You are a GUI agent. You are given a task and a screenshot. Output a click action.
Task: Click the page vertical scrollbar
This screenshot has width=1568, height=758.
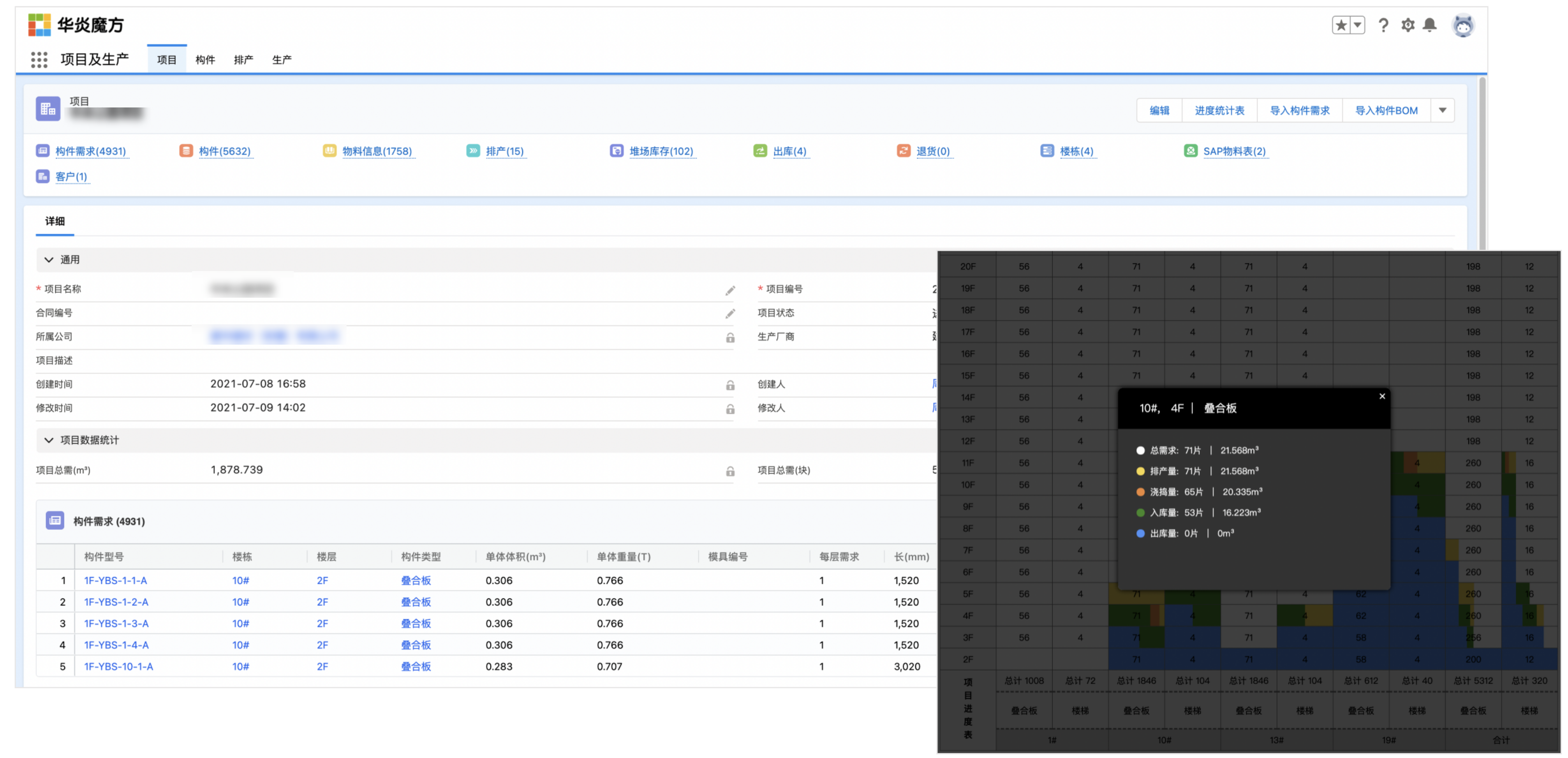tap(1481, 163)
